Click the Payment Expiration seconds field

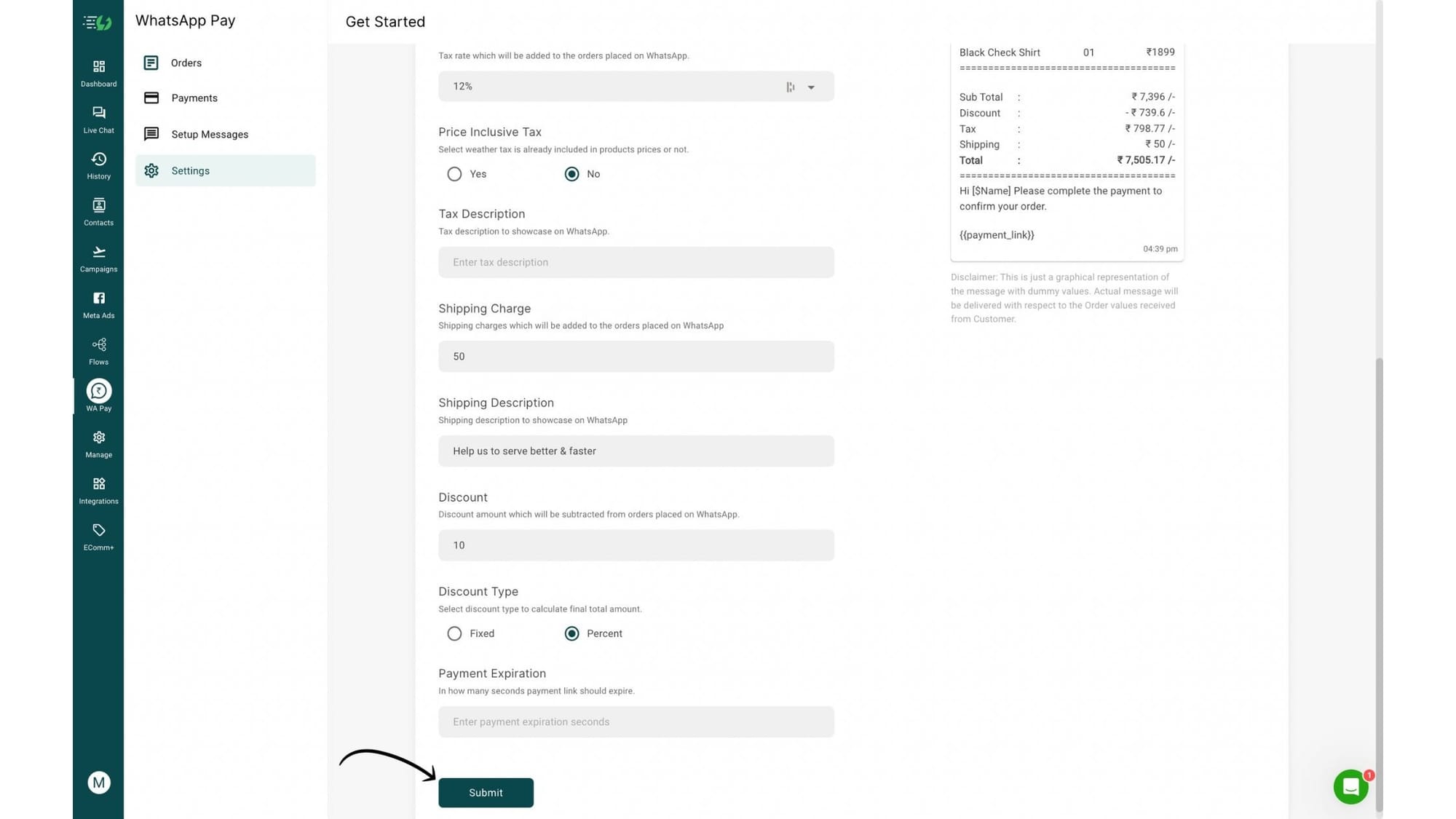[x=636, y=721]
